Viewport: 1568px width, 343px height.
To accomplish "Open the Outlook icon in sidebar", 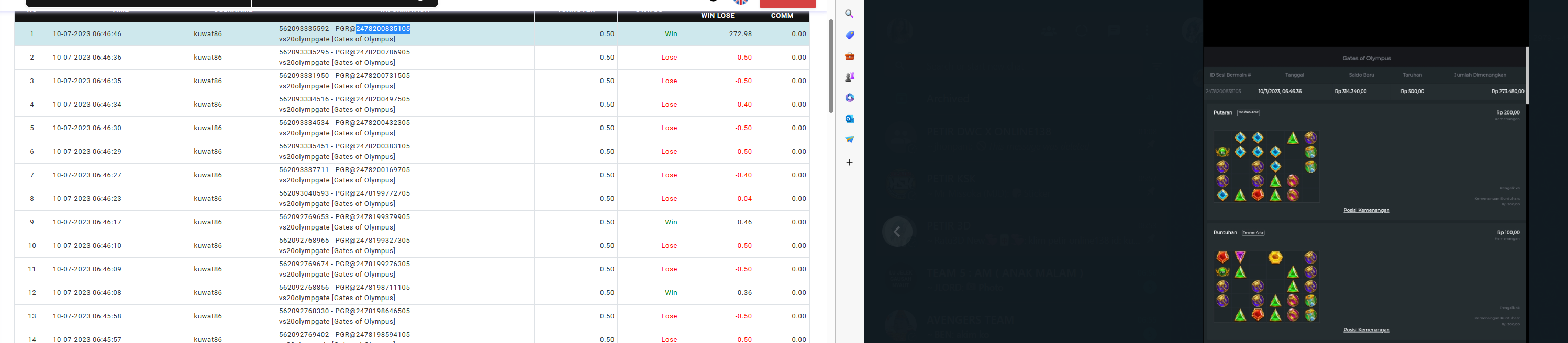I will (x=849, y=119).
